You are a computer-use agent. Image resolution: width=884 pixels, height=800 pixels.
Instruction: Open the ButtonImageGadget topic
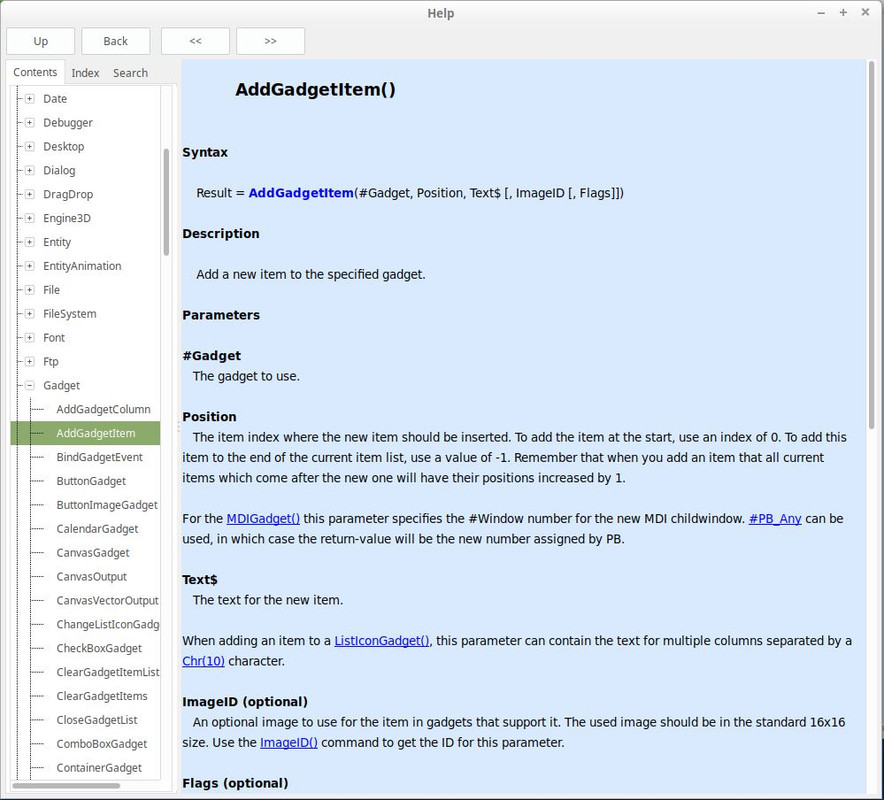(107, 505)
